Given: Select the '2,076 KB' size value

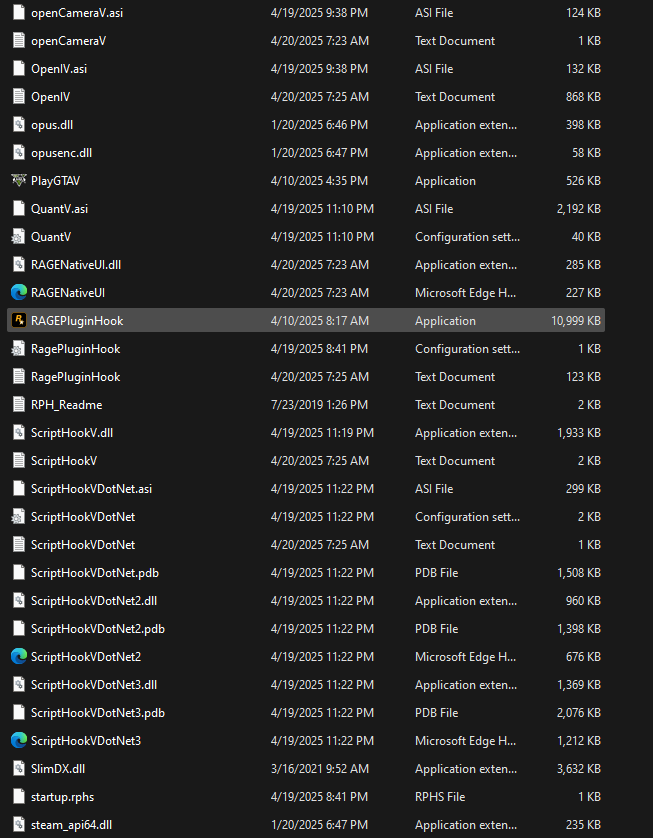Looking at the screenshot, I should click(x=579, y=712).
